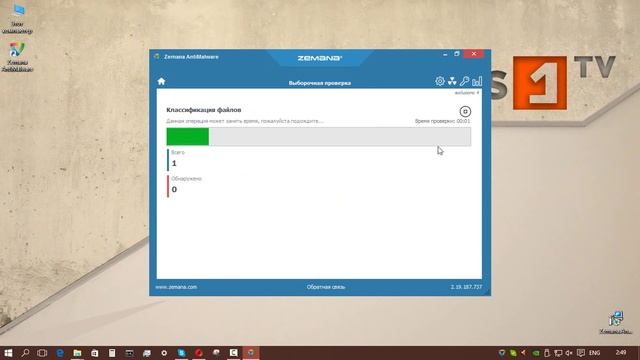This screenshot has height=360, width=640.
Task: Select the computer icon on desktop
Action: click(17, 18)
